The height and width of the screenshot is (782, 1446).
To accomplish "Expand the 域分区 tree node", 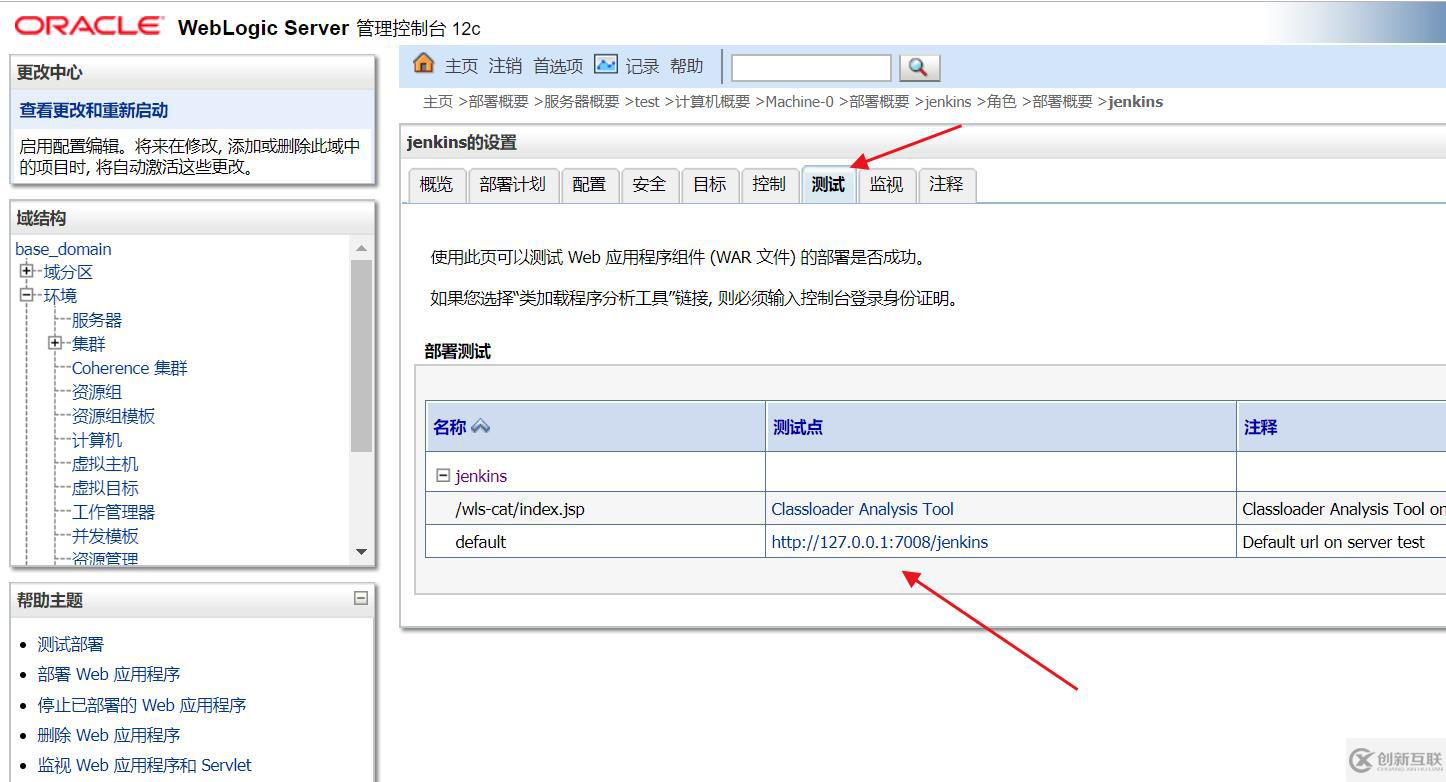I will (27, 271).
